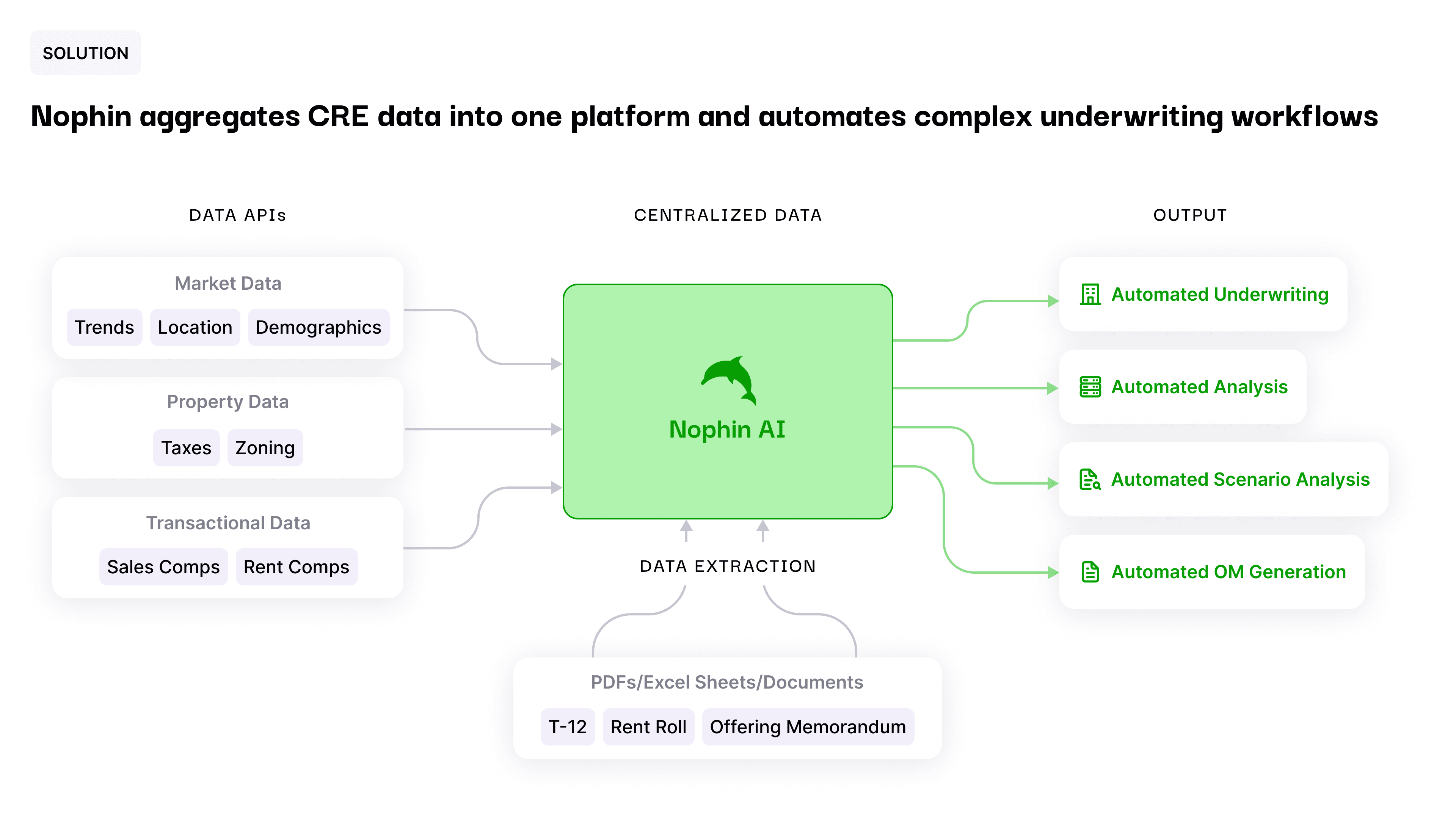Click the Demographics chip
The height and width of the screenshot is (819, 1456).
318,327
